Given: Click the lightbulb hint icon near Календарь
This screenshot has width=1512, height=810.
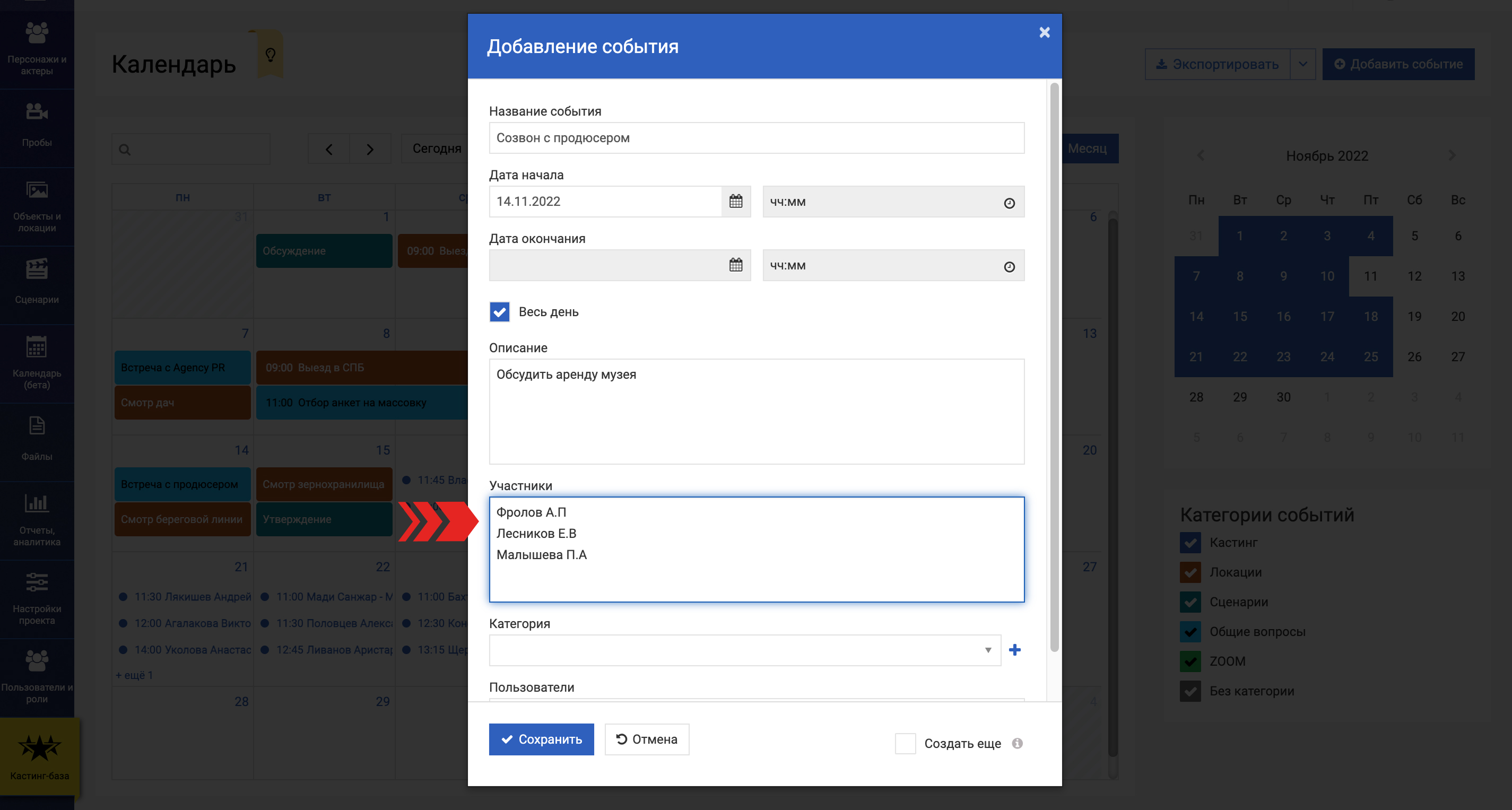Looking at the screenshot, I should pyautogui.click(x=271, y=55).
